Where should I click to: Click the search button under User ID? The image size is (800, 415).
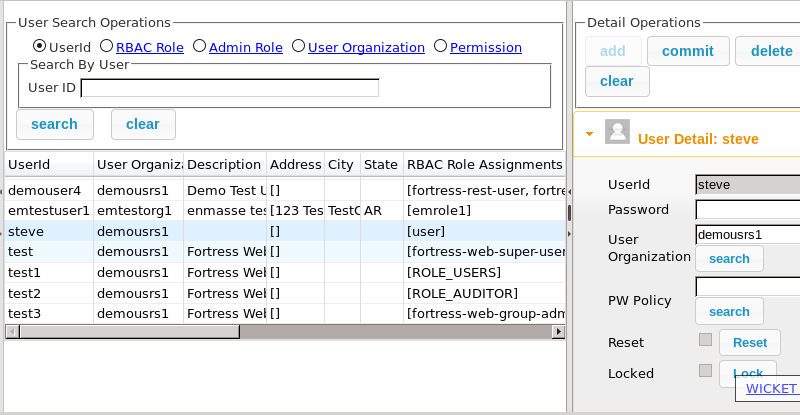click(55, 125)
